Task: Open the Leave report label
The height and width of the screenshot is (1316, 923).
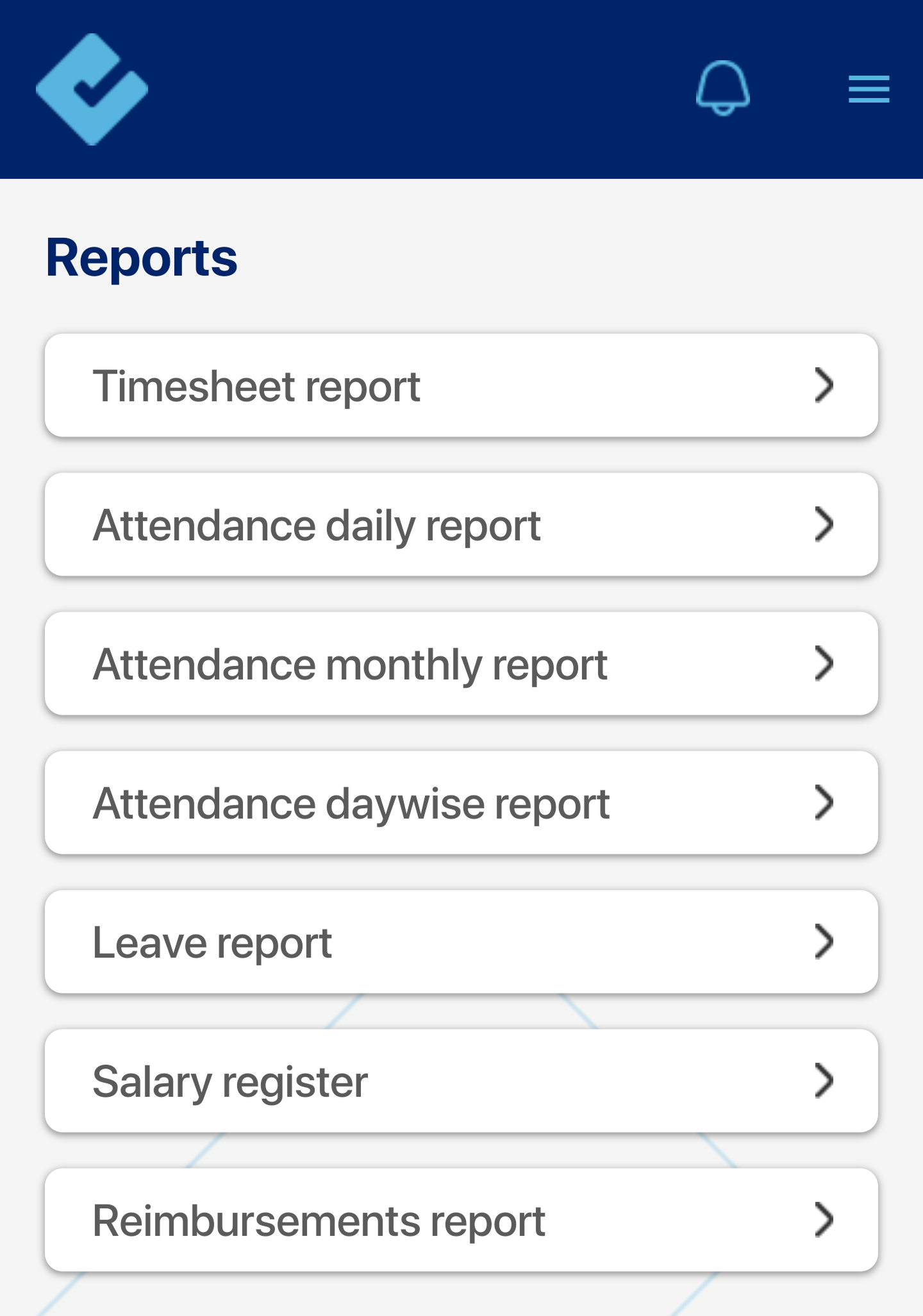Action: click(x=212, y=944)
